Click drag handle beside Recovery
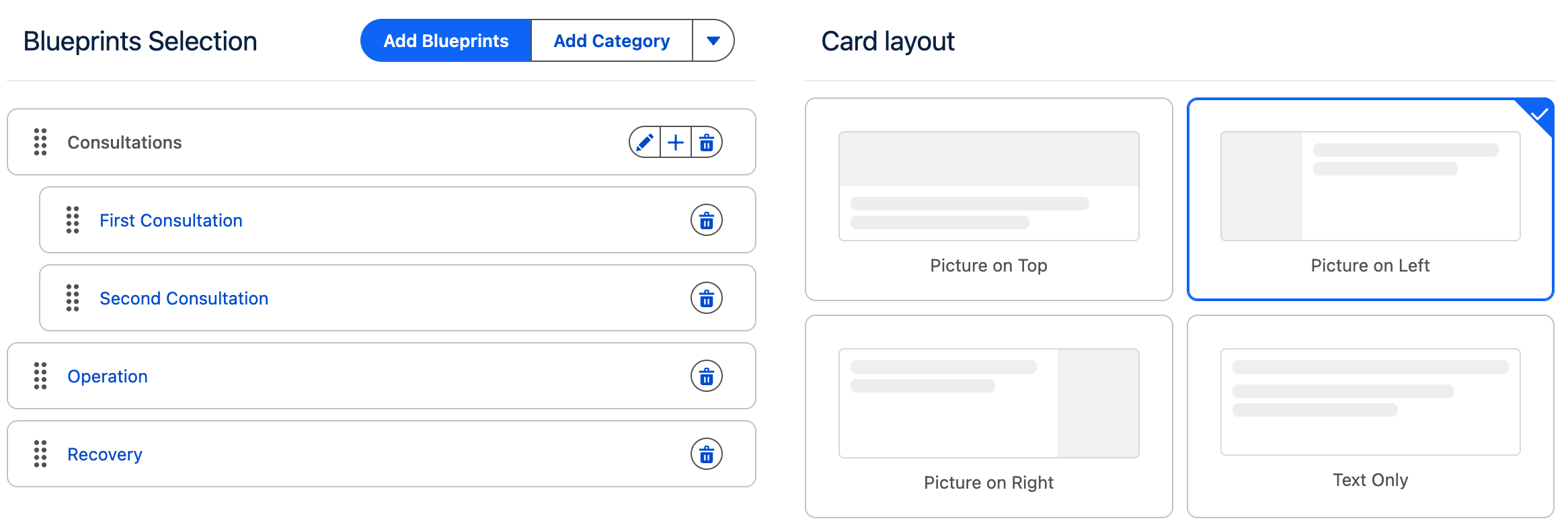Screen dimensions: 1568x527 point(40,454)
